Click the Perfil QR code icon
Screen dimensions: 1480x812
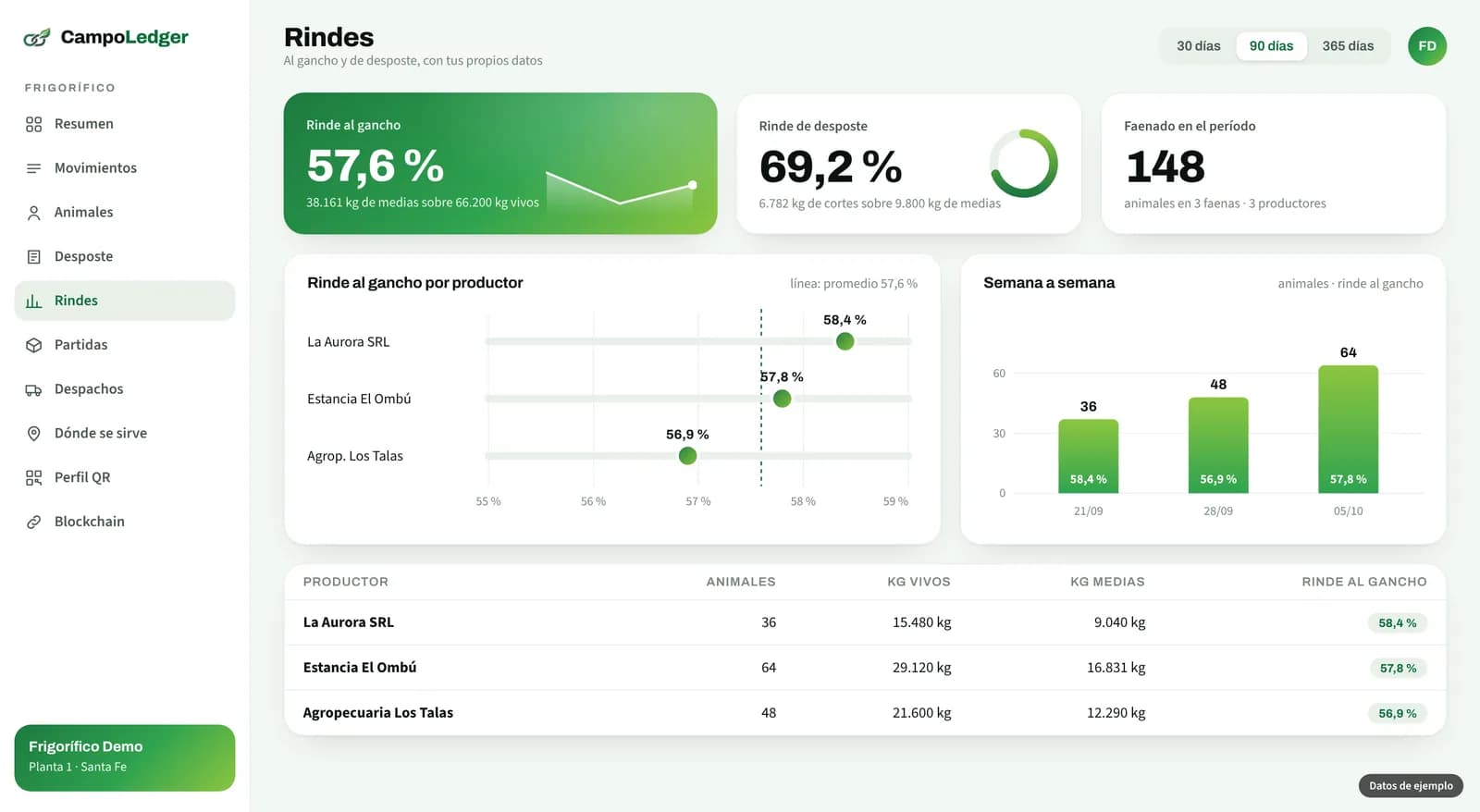point(34,478)
